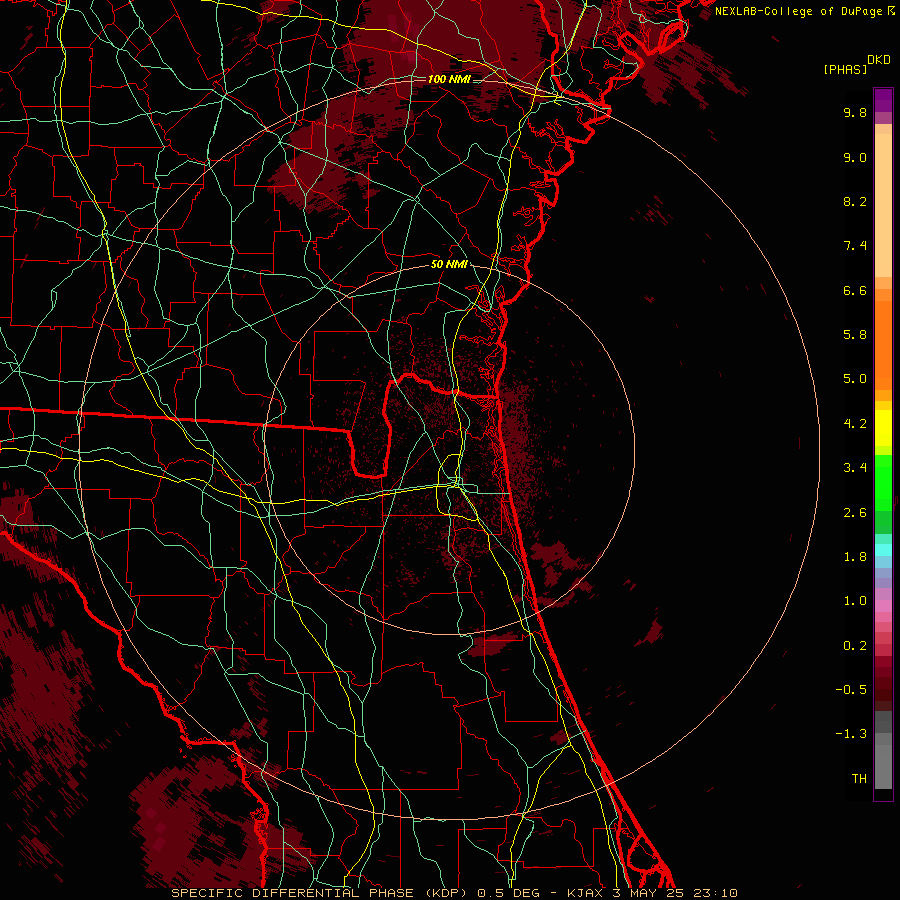Select the -1.3 scale value
Image resolution: width=900 pixels, height=900 pixels.
pos(851,734)
